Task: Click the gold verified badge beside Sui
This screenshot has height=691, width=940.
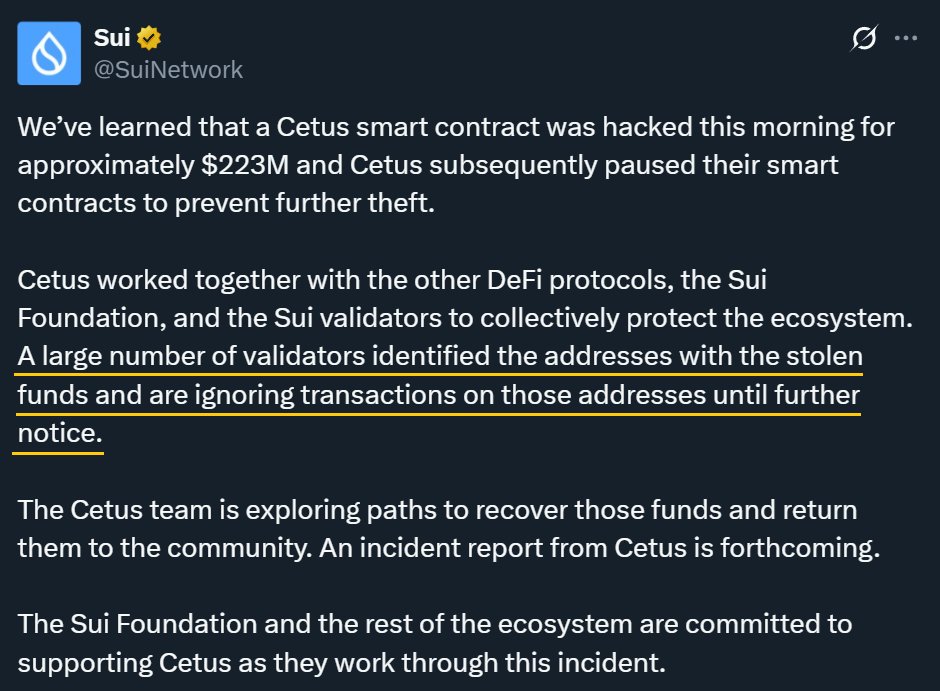Action: click(149, 38)
